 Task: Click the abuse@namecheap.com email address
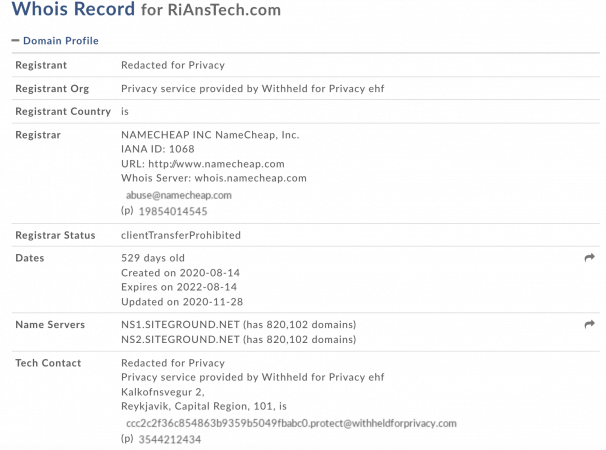[179, 195]
